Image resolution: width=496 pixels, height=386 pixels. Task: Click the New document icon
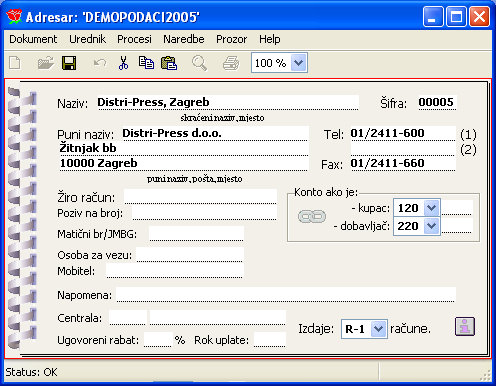coord(15,63)
